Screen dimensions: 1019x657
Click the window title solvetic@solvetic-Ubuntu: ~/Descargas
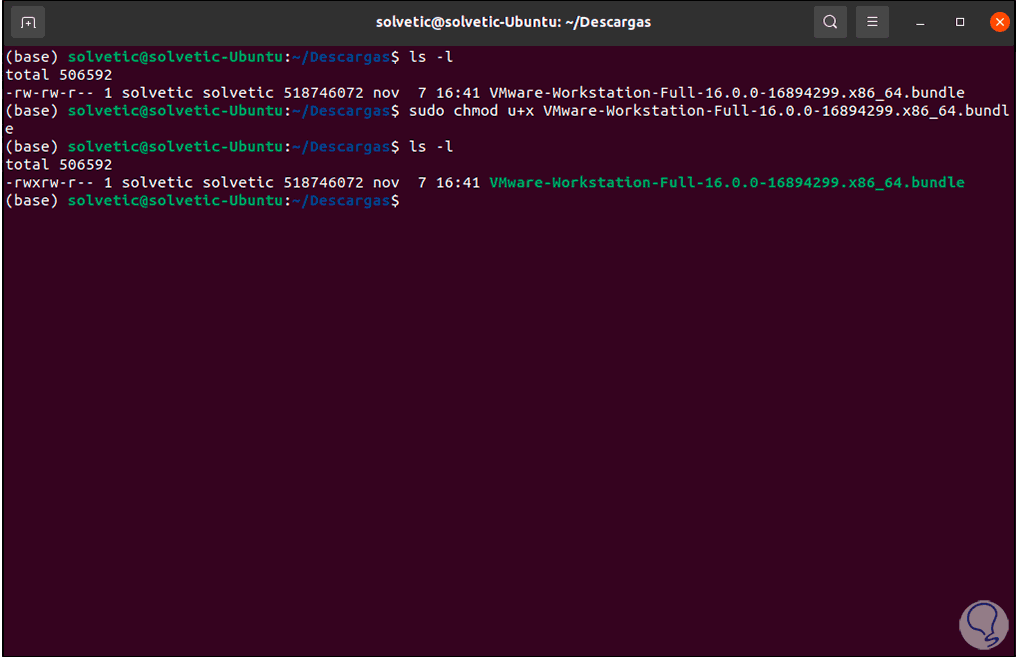tap(513, 22)
